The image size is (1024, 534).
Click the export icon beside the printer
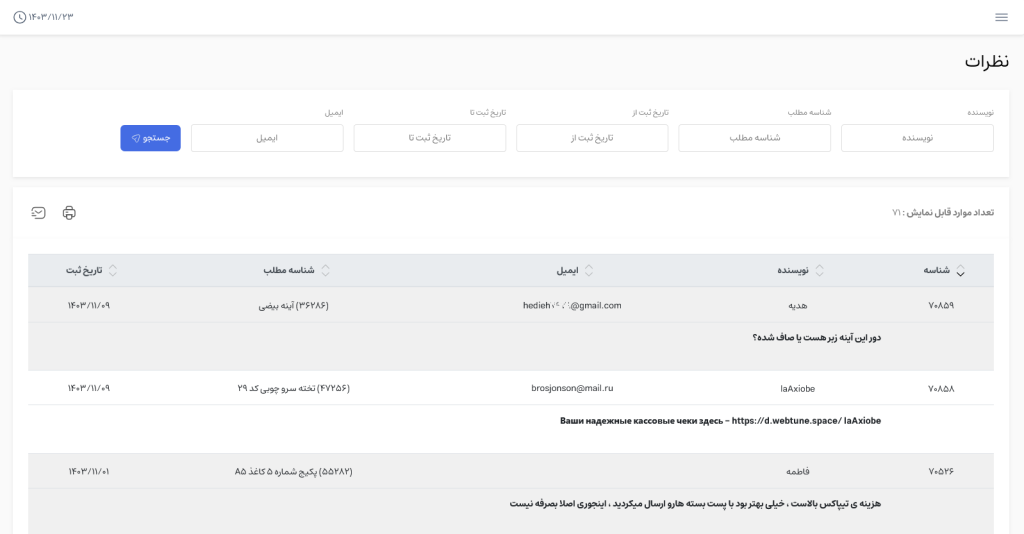39,213
